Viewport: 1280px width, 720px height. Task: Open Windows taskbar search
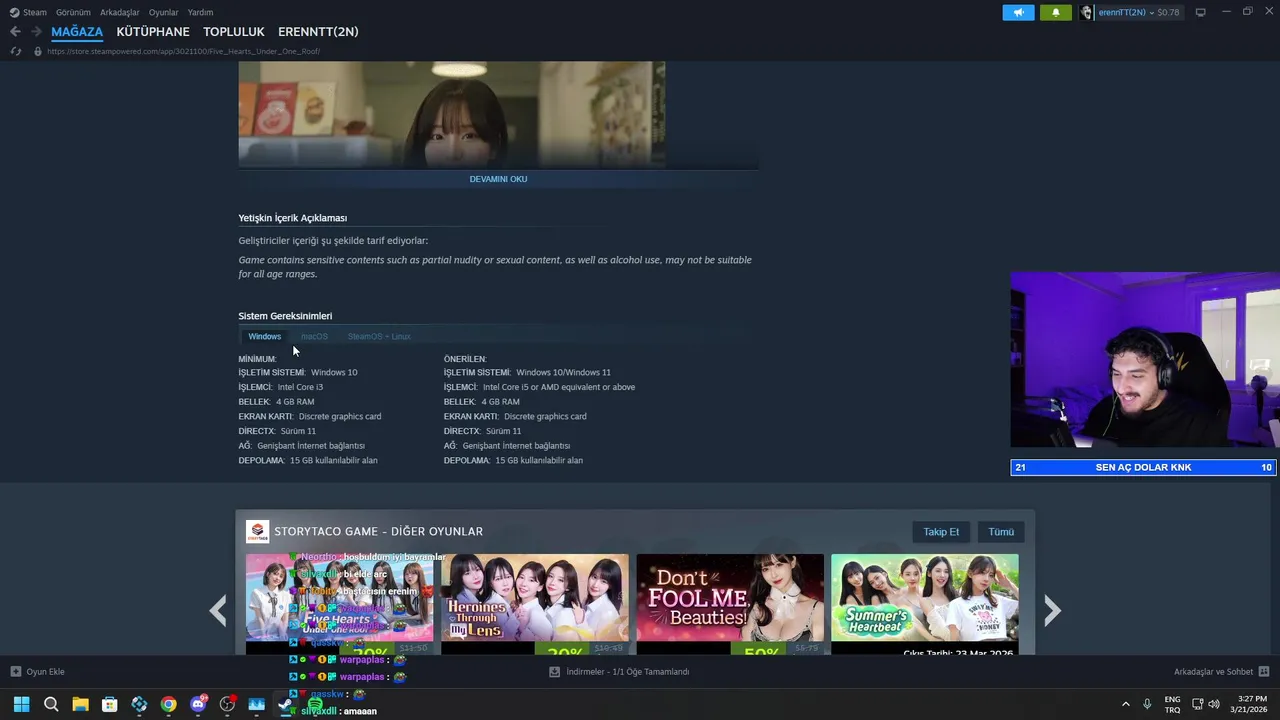pos(51,704)
